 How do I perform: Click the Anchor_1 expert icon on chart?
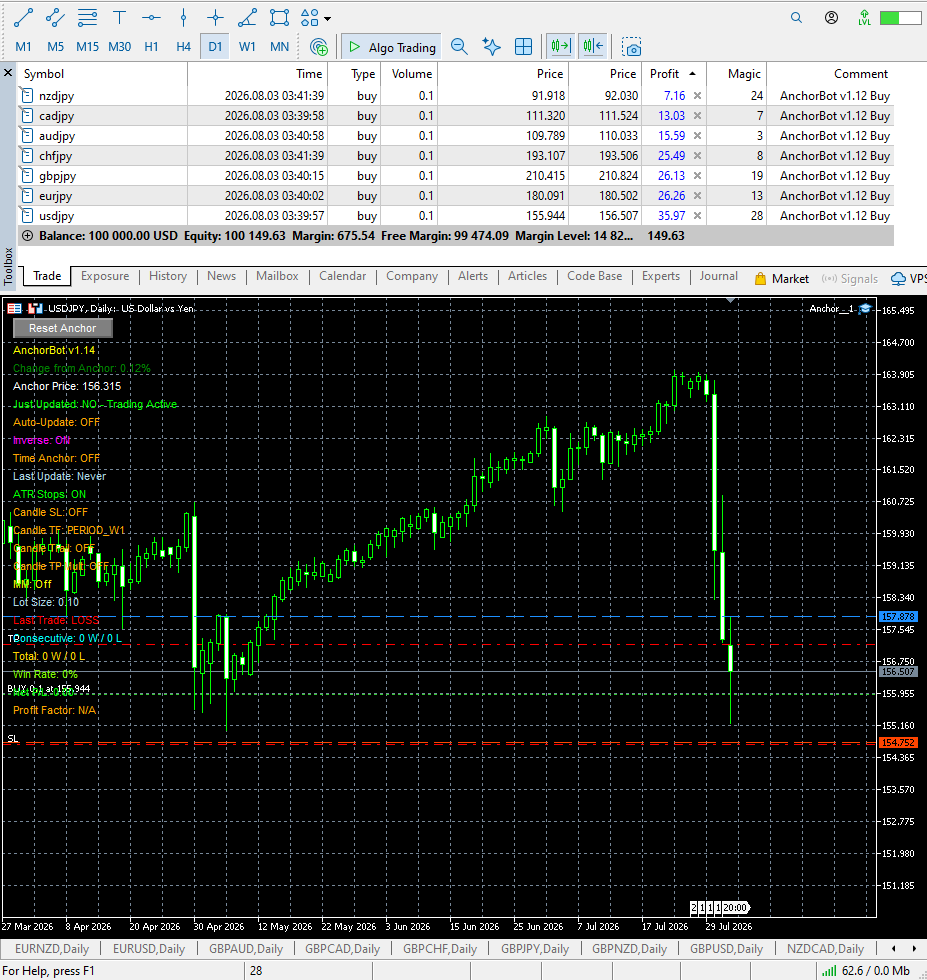pyautogui.click(x=865, y=309)
